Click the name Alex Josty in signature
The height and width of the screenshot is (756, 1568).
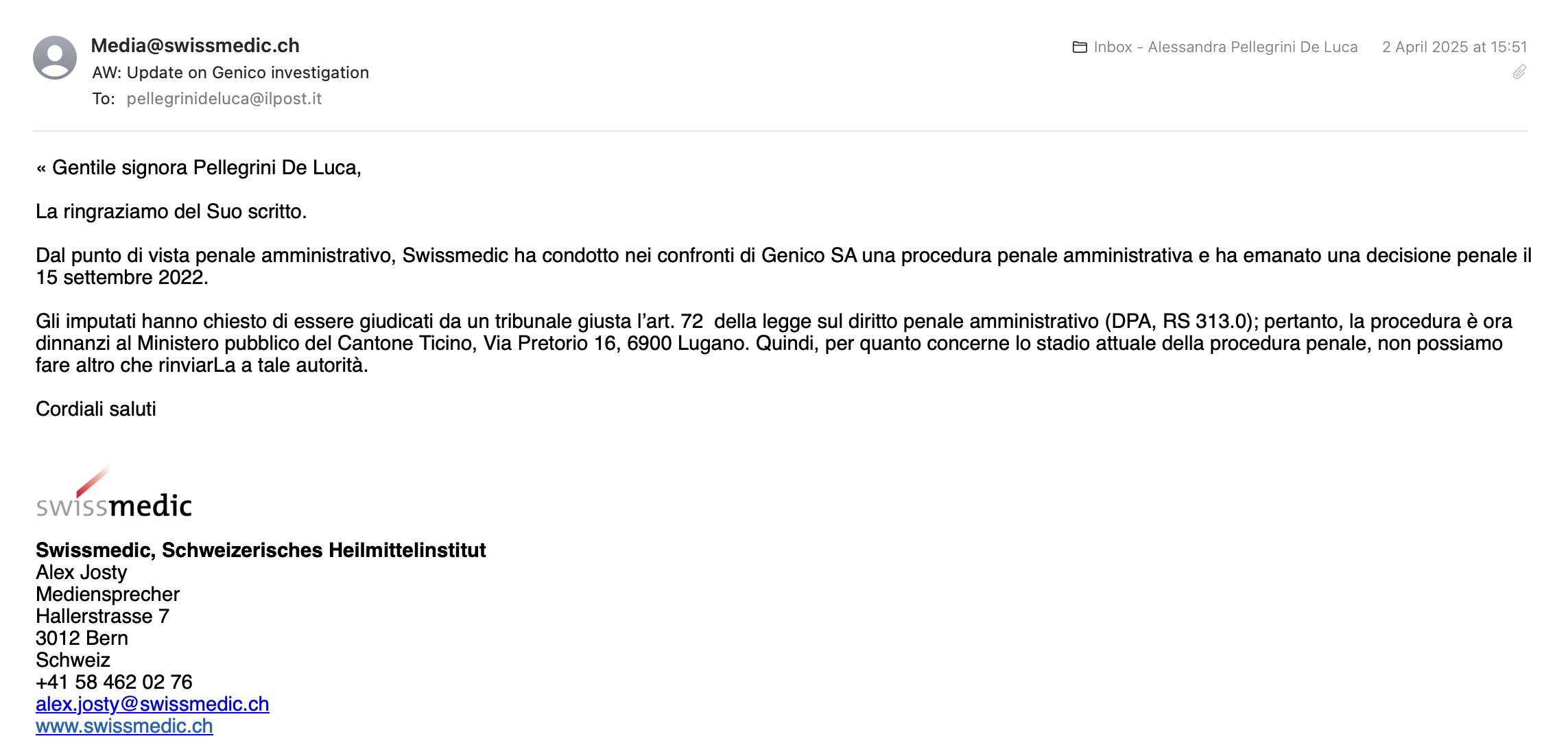pyautogui.click(x=82, y=572)
